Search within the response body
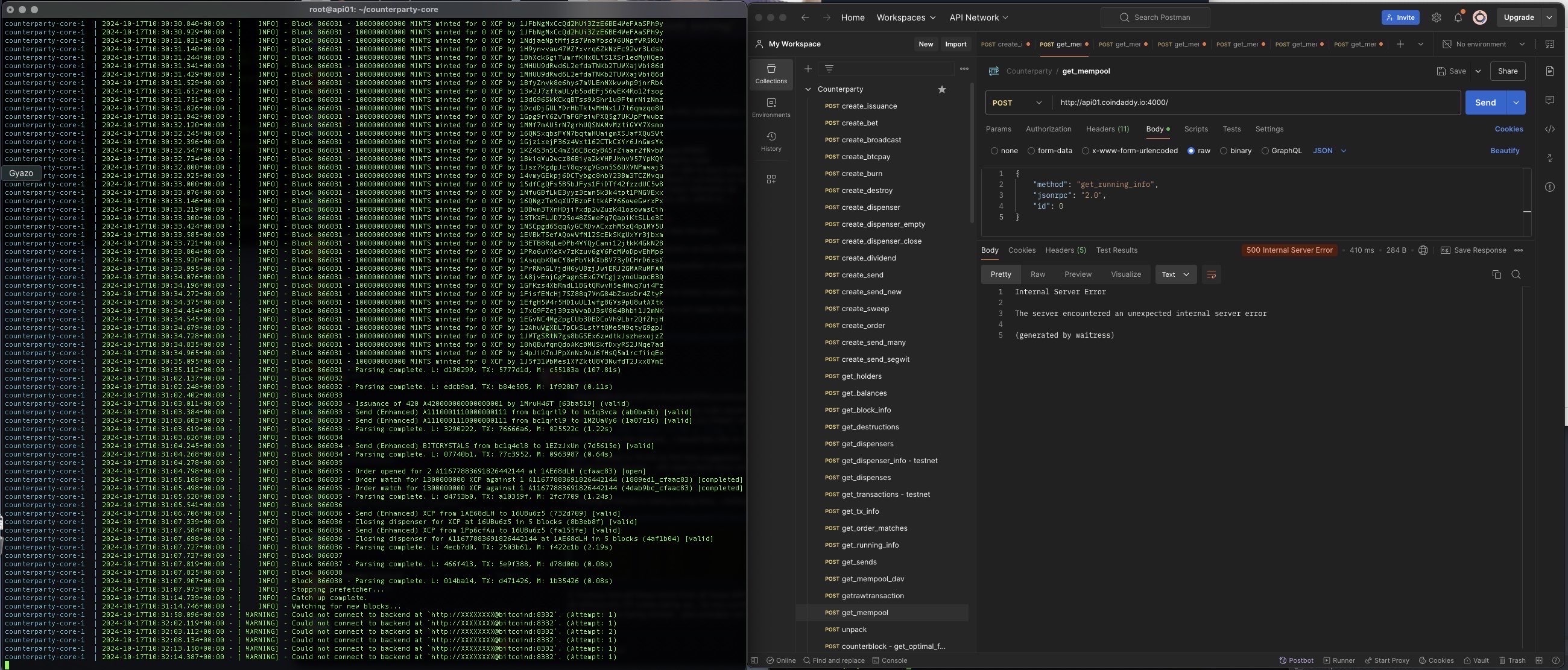 click(1516, 274)
